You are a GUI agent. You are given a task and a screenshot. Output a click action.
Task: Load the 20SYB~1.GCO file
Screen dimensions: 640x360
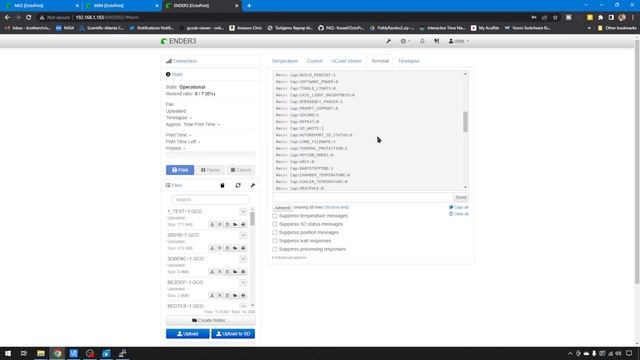[x=235, y=248]
